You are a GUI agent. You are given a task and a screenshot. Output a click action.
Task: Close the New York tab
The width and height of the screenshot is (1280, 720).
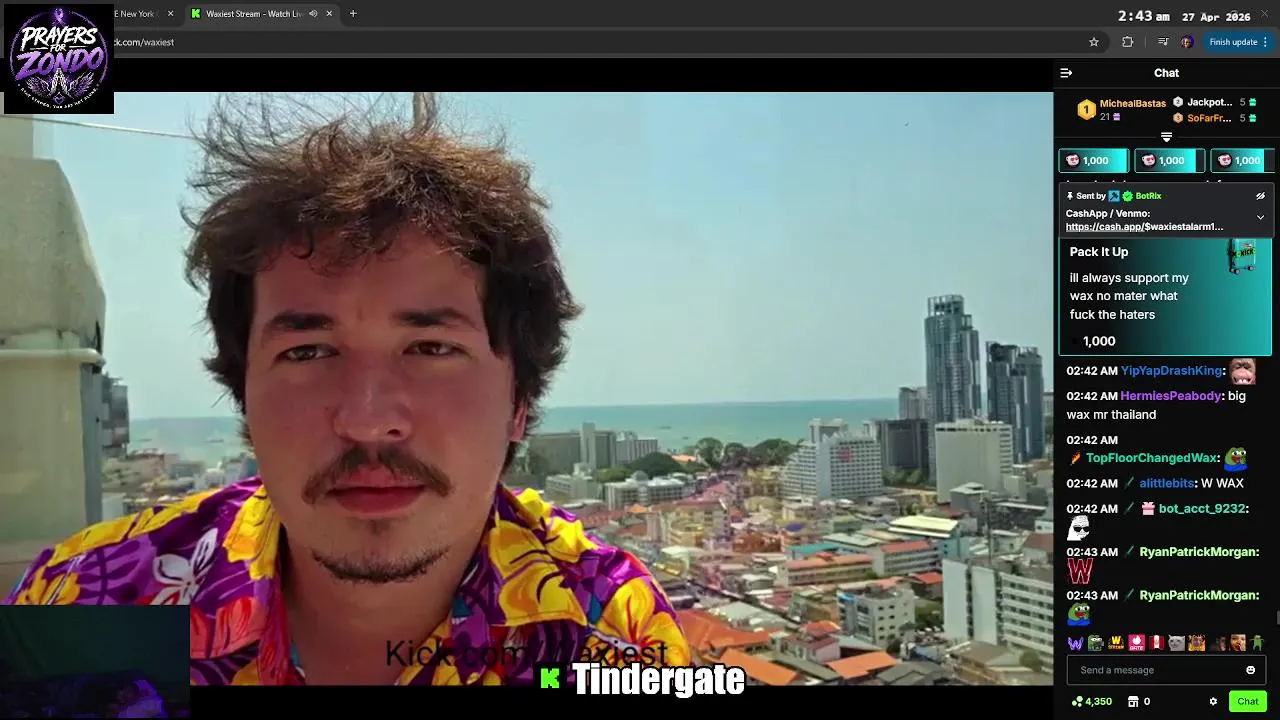click(170, 14)
